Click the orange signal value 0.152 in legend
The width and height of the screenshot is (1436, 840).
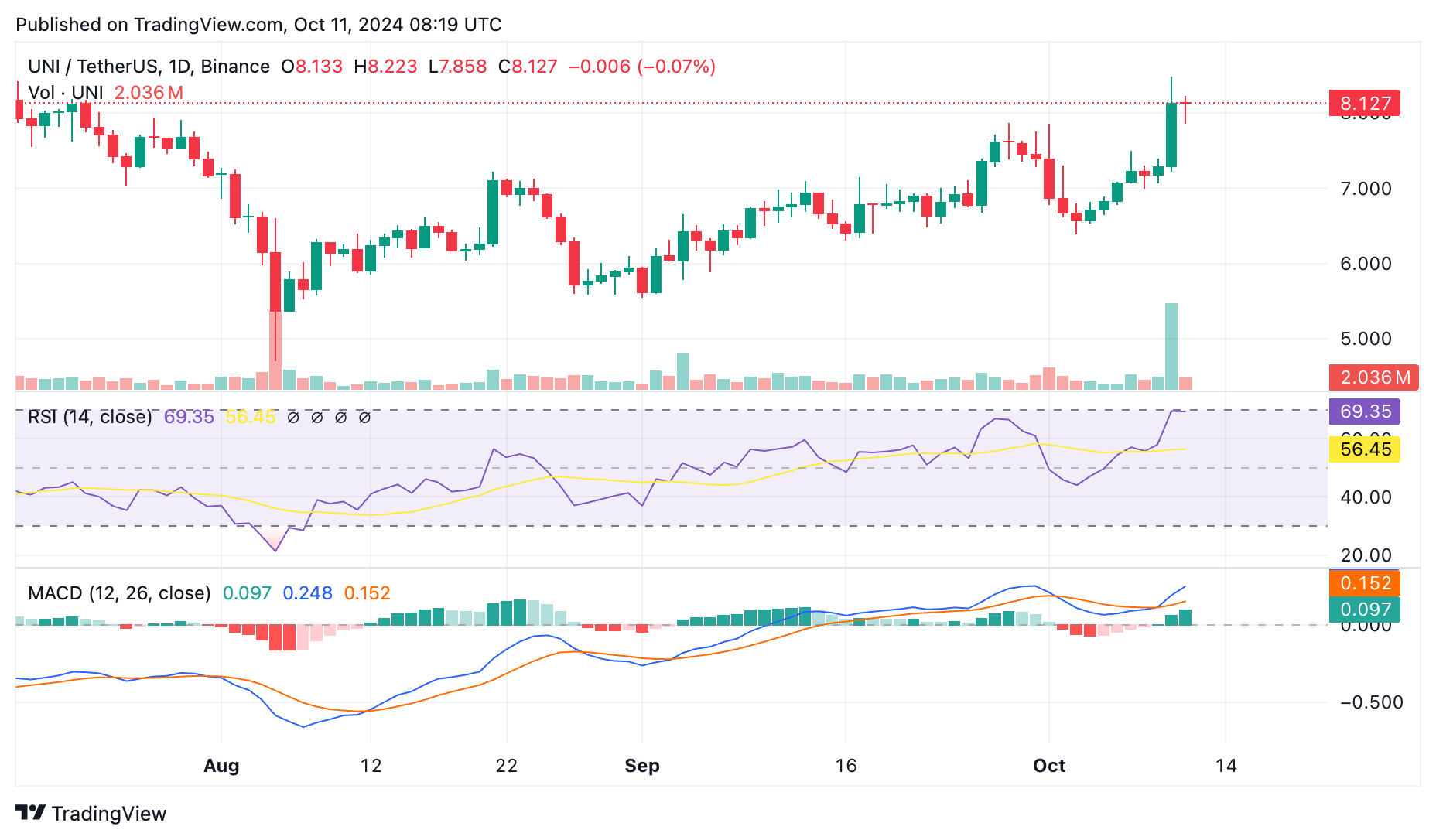pyautogui.click(x=368, y=593)
